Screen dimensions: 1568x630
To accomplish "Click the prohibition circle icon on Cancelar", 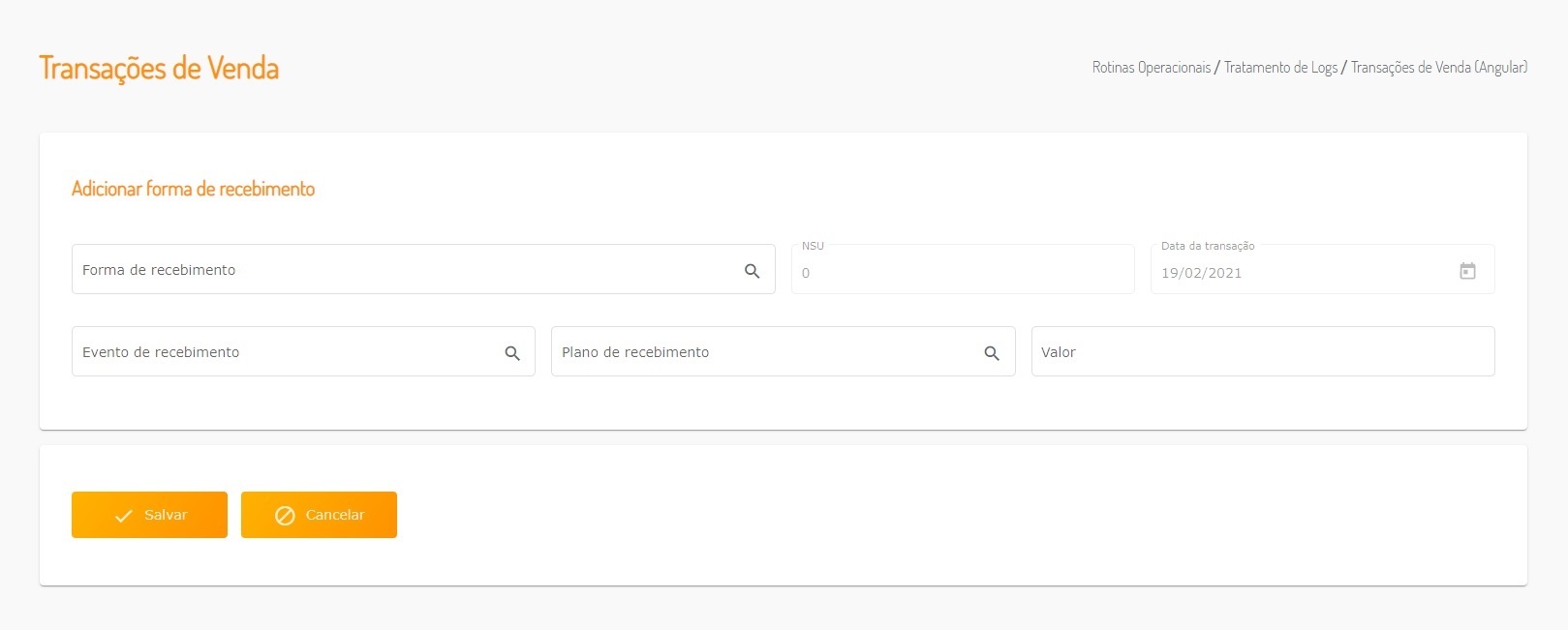I will pyautogui.click(x=285, y=516).
